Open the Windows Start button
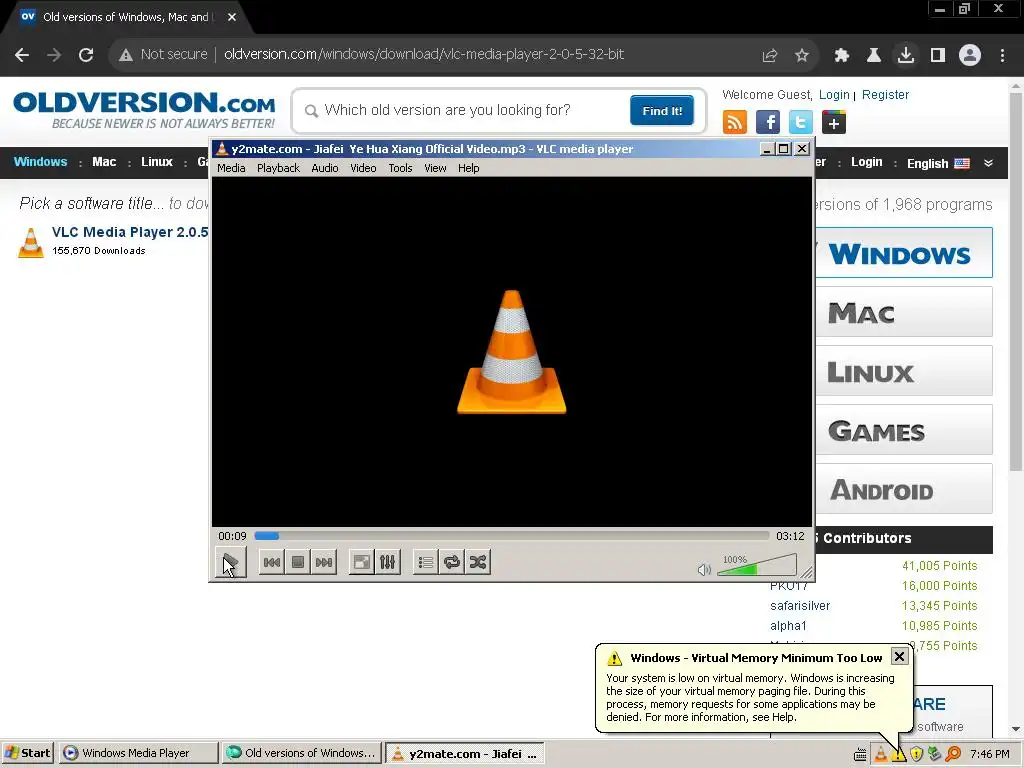1024x768 pixels. (27, 753)
